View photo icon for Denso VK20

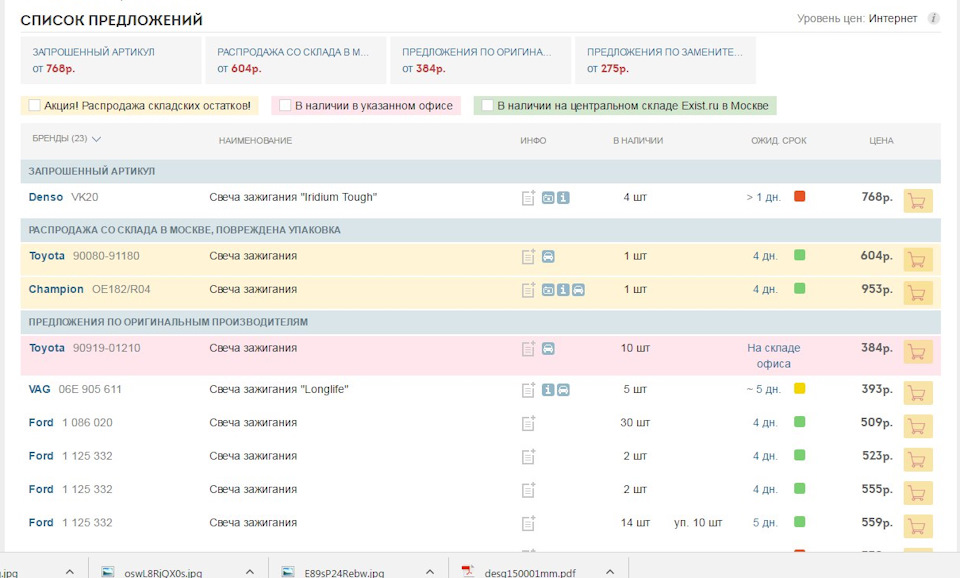pyautogui.click(x=548, y=198)
